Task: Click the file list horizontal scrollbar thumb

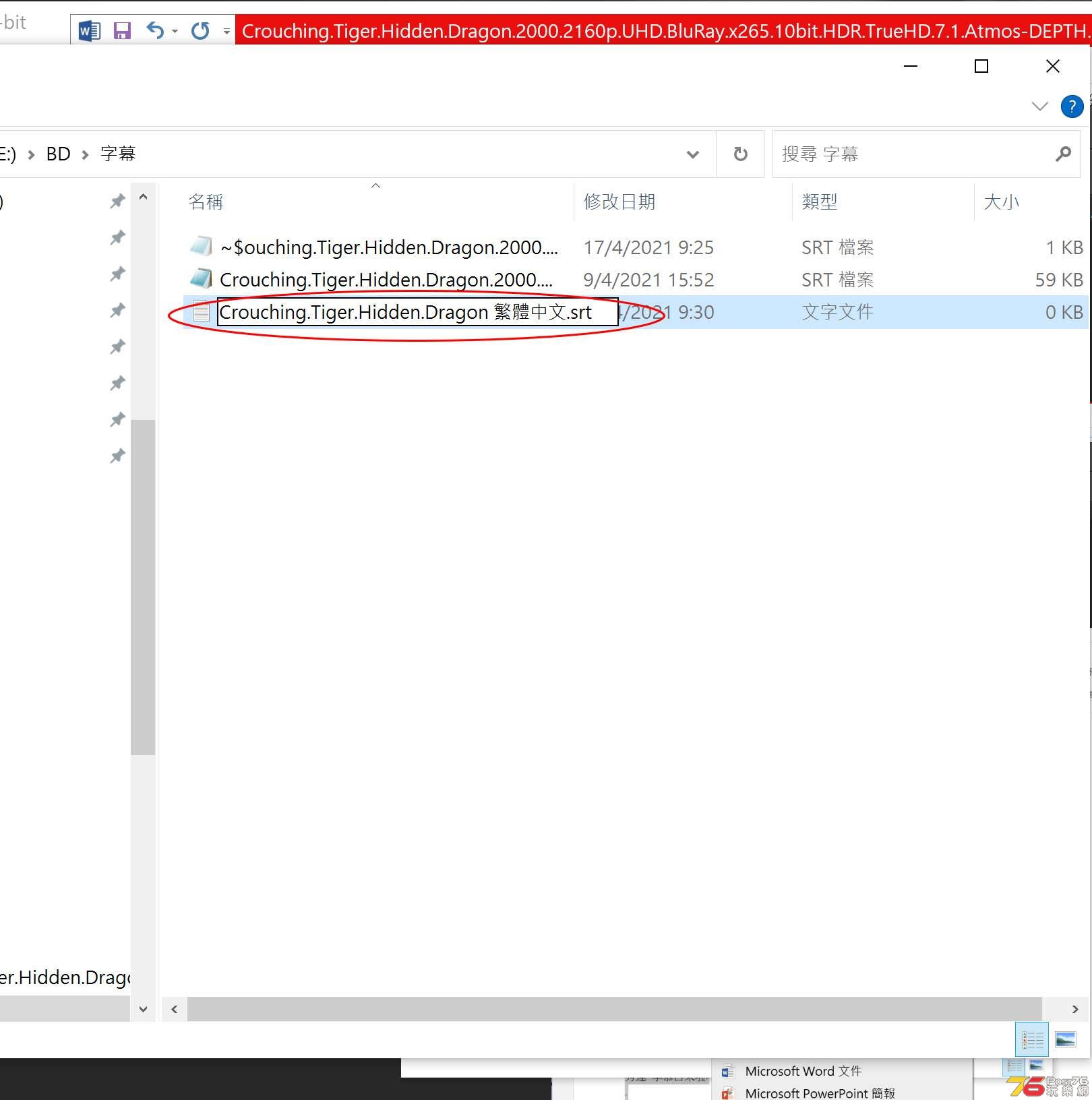Action: pyautogui.click(x=614, y=1009)
